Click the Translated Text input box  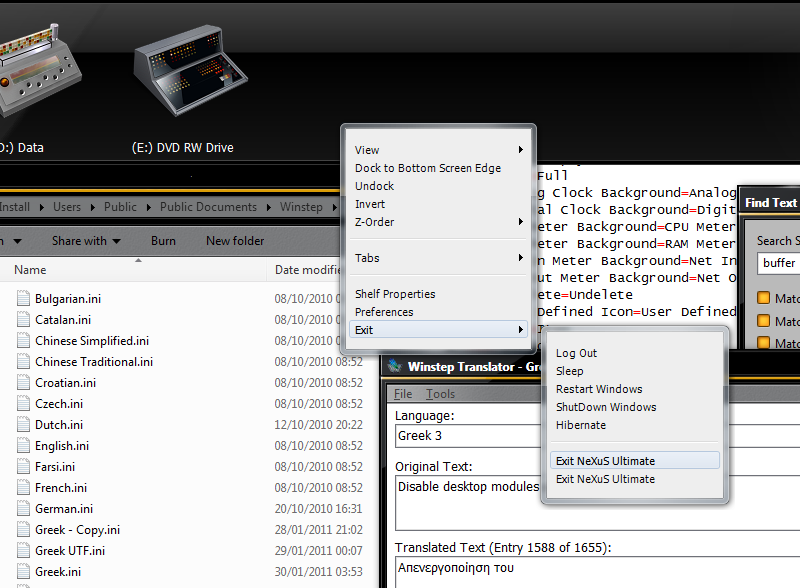(590, 572)
